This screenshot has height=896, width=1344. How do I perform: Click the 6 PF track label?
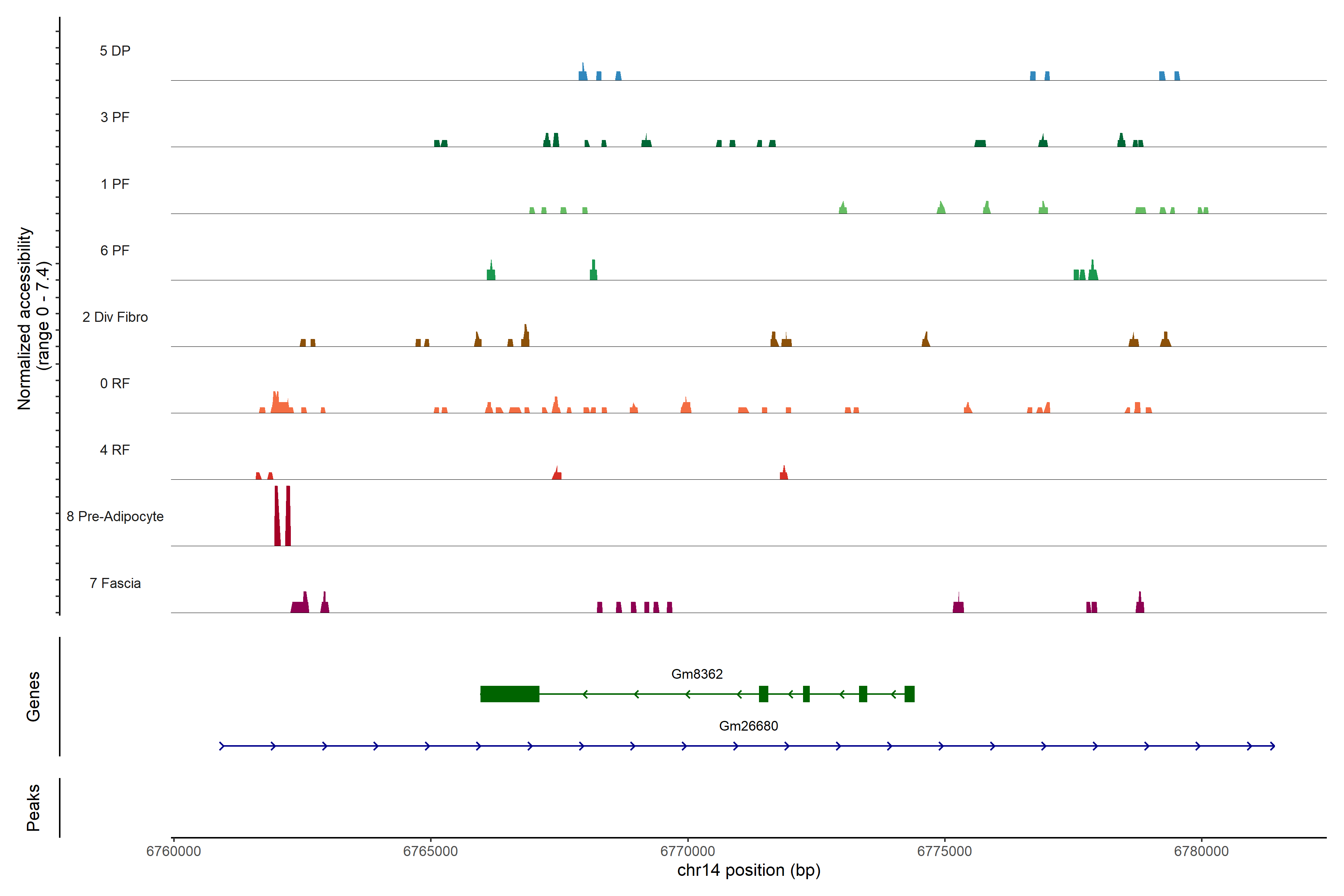point(115,251)
